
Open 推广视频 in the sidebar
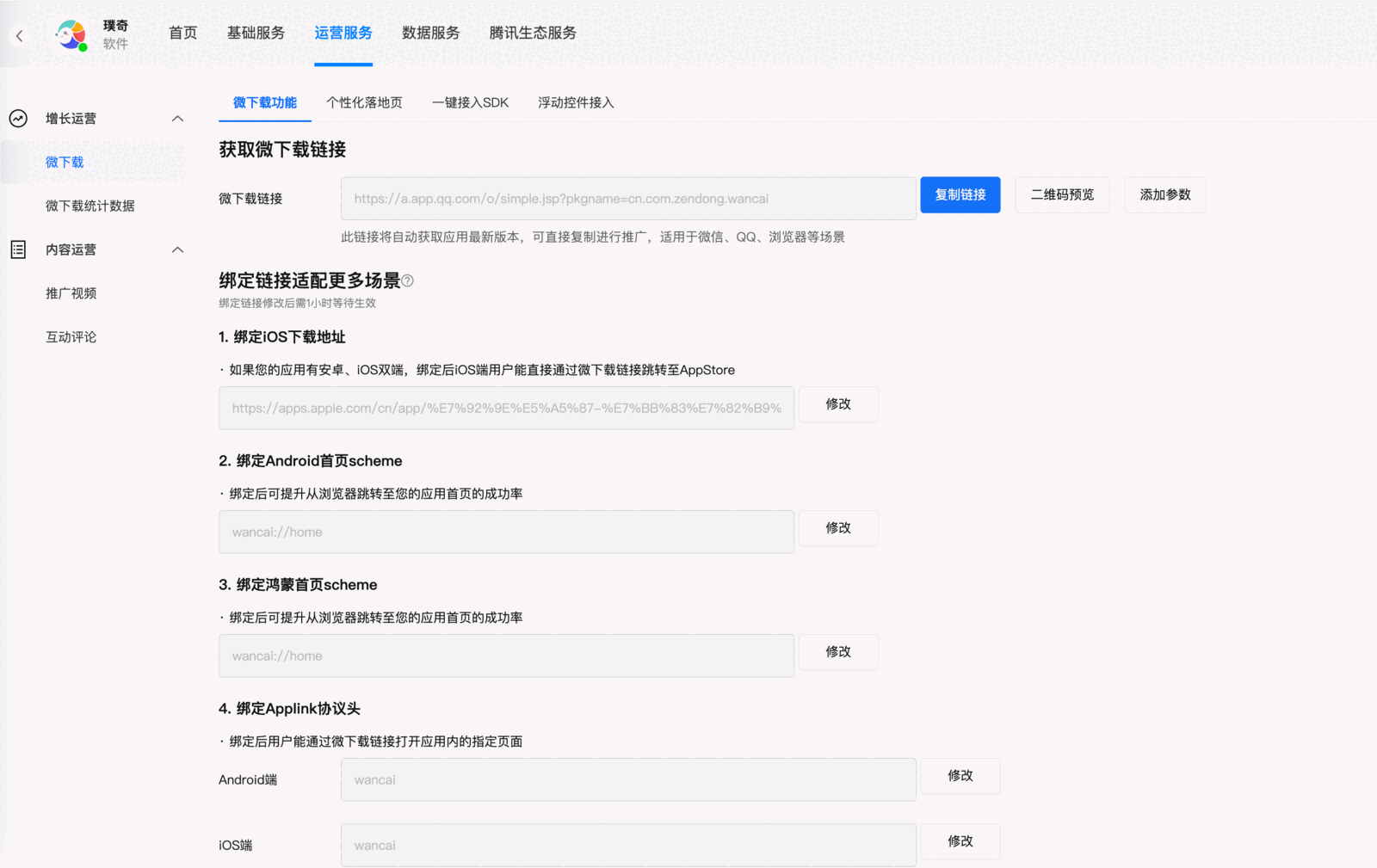(71, 293)
